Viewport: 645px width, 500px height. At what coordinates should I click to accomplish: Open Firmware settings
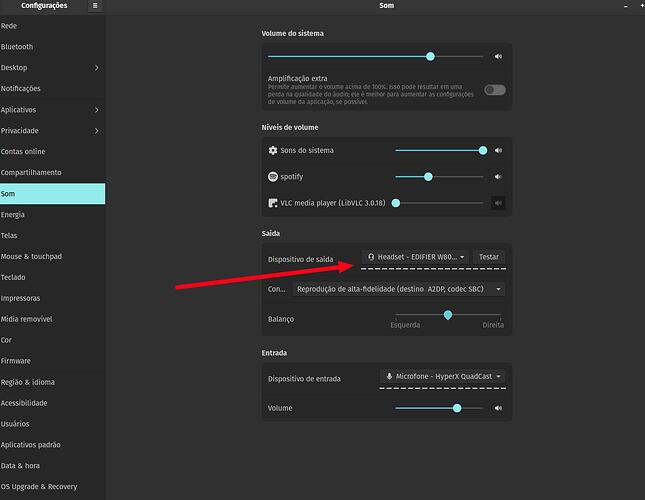53,361
